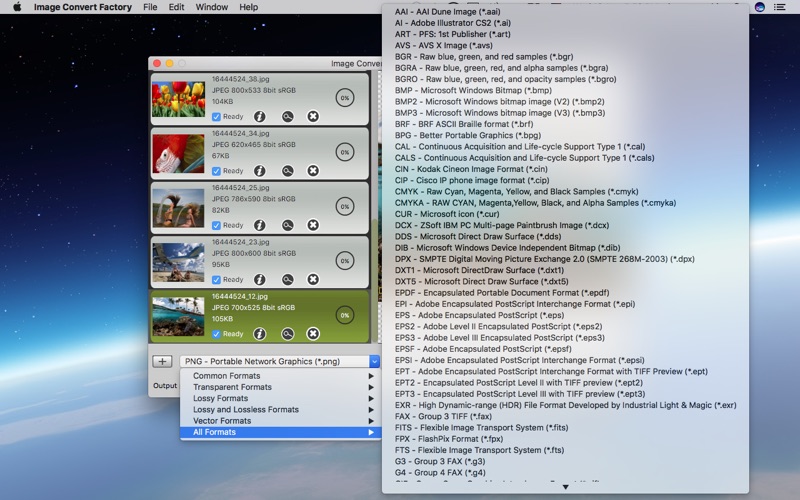Click the format list scroll-down arrow
This screenshot has height=500, width=800.
coord(565,487)
